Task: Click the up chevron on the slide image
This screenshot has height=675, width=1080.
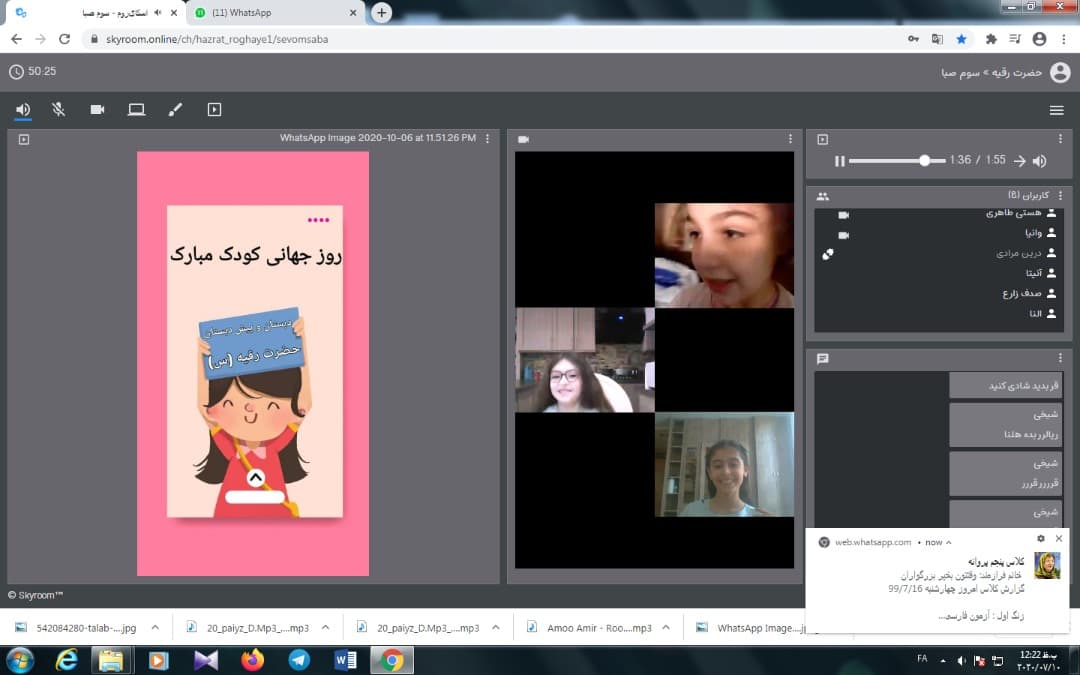Action: click(255, 478)
